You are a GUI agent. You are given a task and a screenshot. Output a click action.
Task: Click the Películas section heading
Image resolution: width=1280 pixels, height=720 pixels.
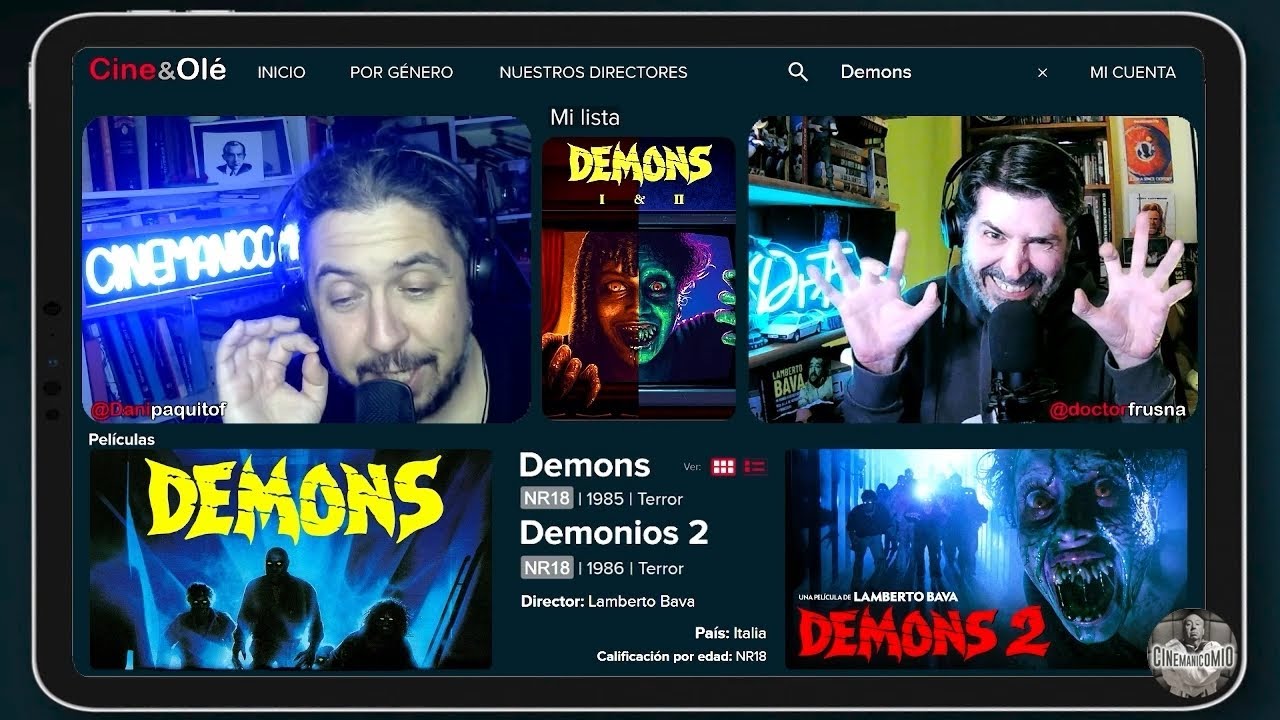[x=122, y=439]
